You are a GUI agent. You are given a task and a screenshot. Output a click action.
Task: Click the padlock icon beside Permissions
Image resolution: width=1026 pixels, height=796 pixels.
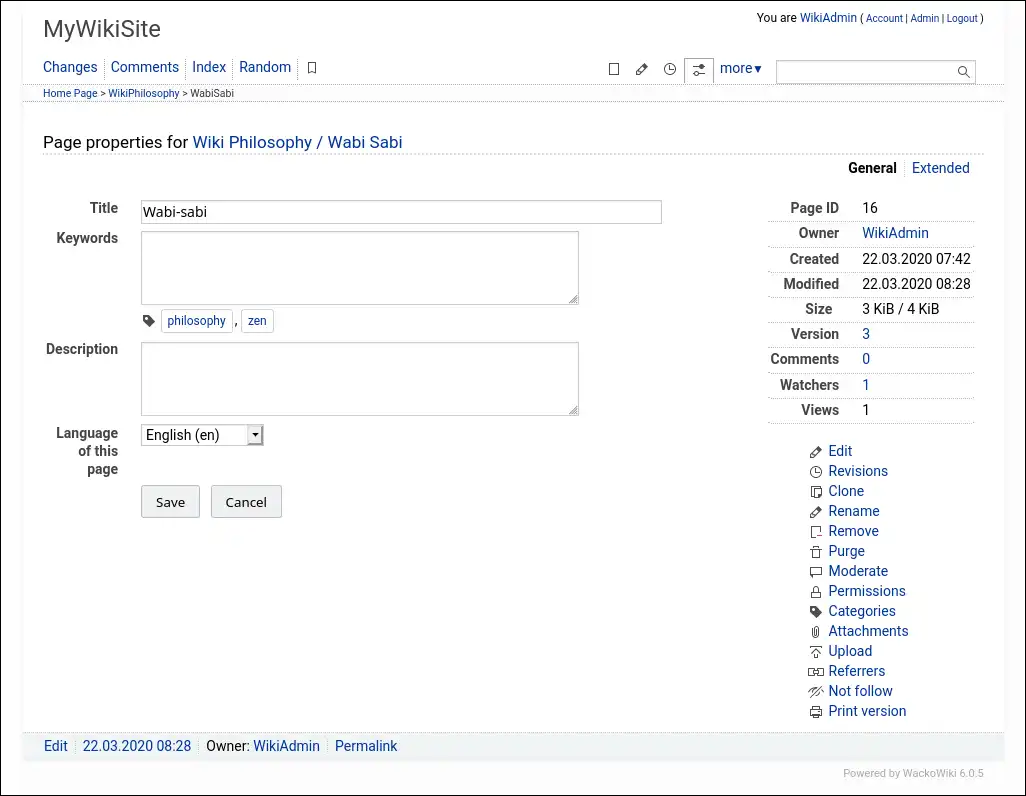(x=816, y=592)
